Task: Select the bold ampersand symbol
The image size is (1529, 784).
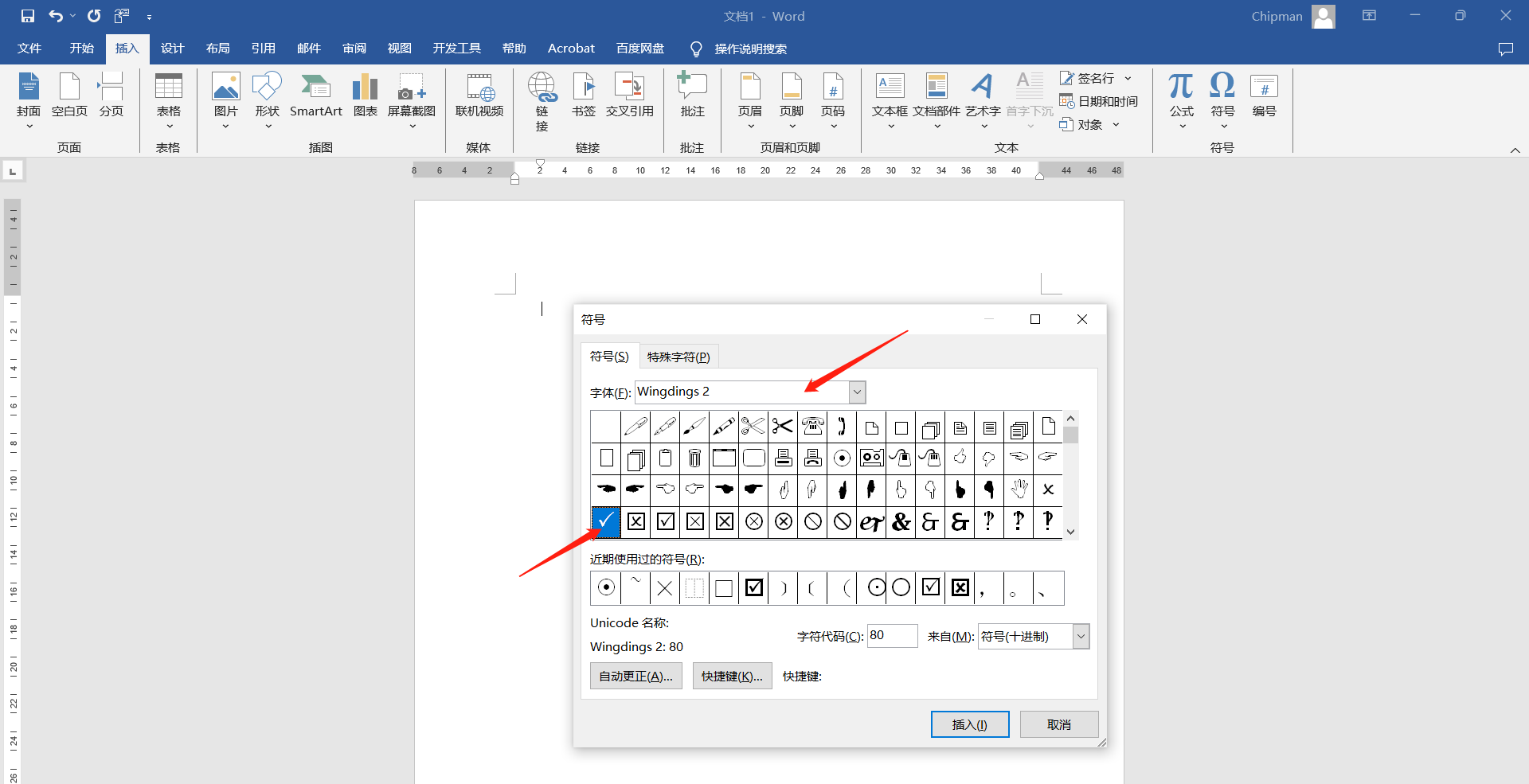Action: point(901,522)
